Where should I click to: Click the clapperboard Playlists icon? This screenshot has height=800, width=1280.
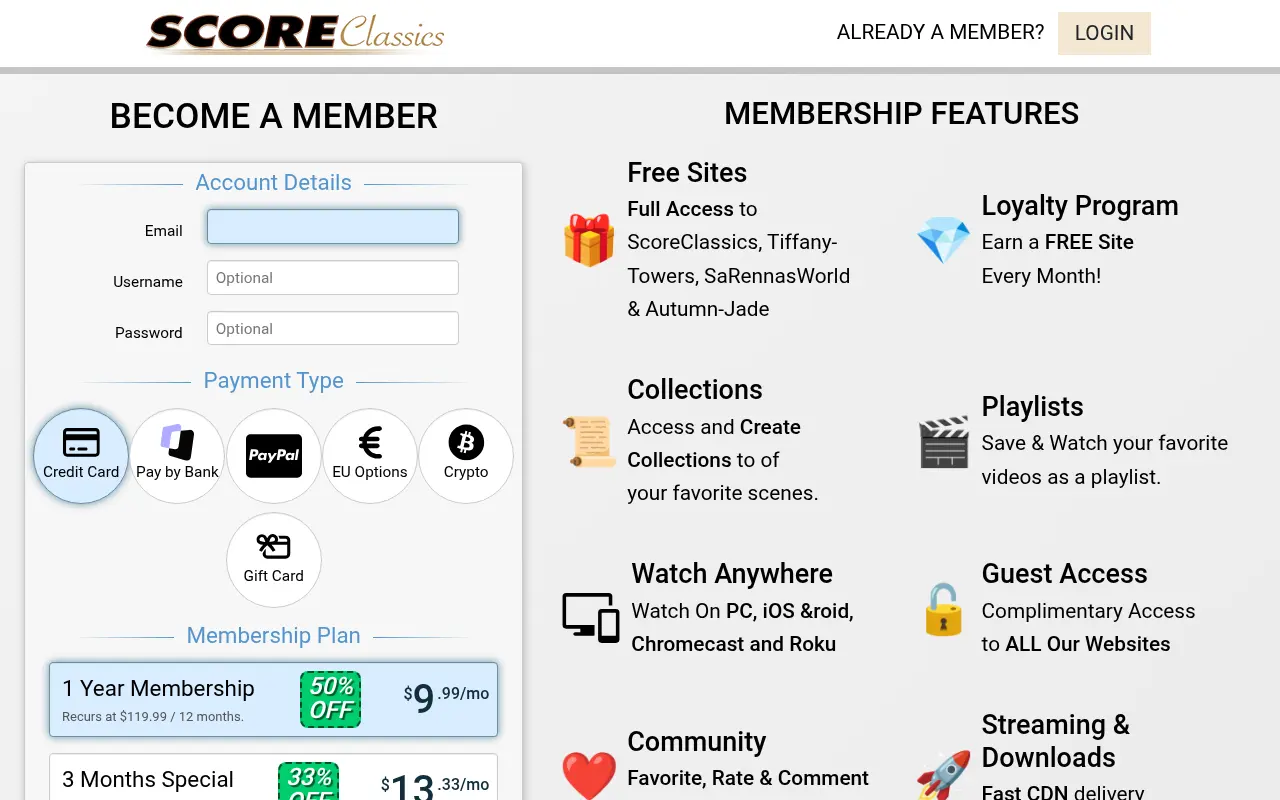[943, 442]
